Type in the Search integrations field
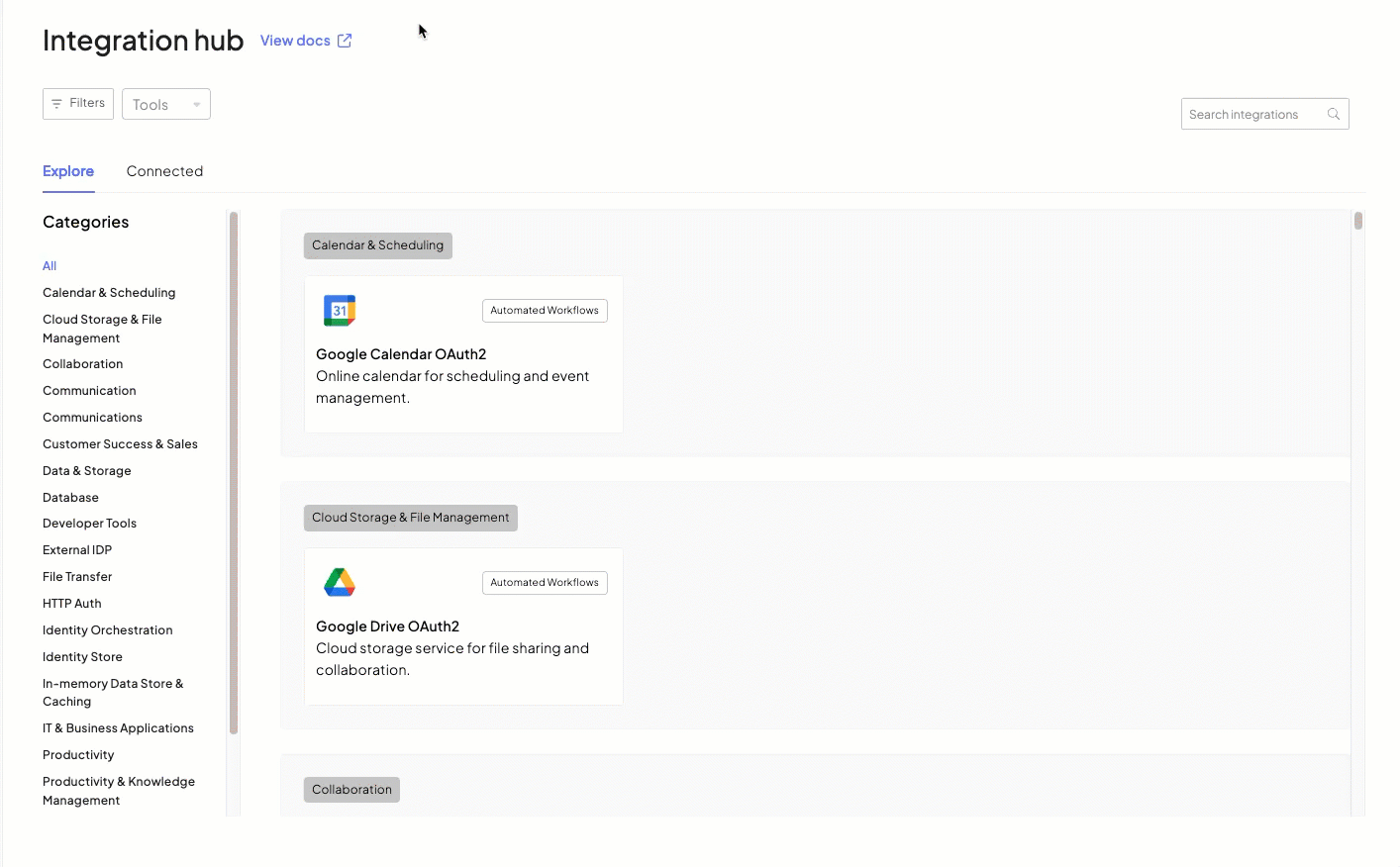Viewport: 1400px width, 867px height. click(1253, 115)
